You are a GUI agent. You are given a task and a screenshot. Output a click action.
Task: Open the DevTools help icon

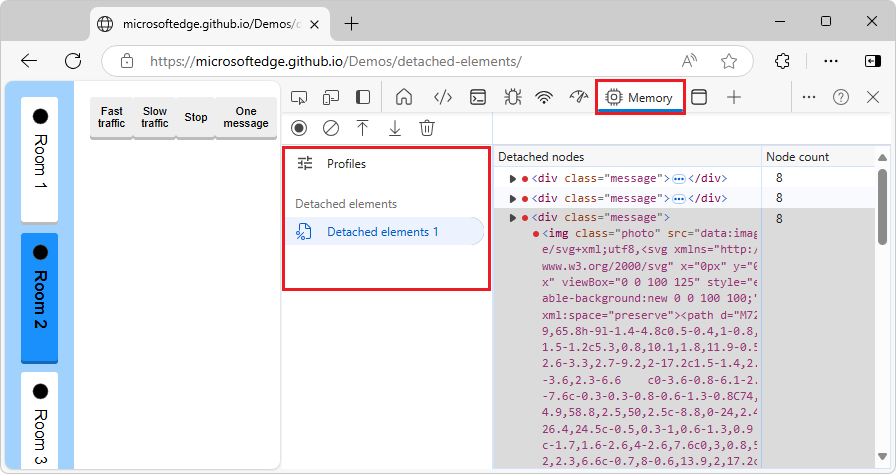[x=841, y=98]
